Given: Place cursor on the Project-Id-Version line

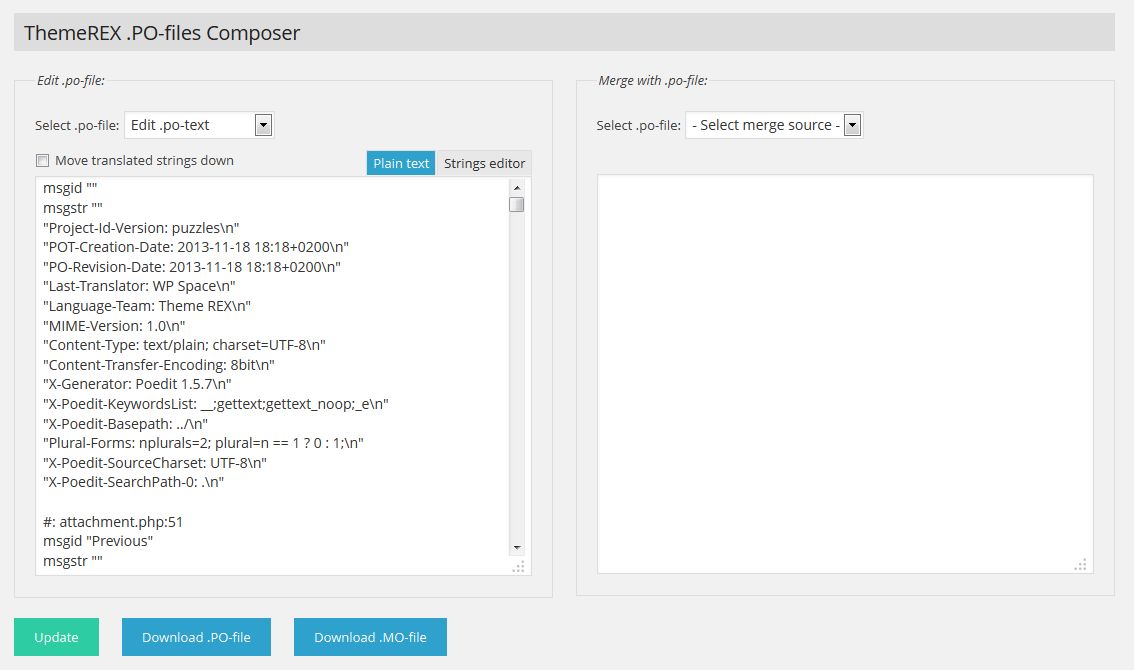Looking at the screenshot, I should tap(141, 227).
